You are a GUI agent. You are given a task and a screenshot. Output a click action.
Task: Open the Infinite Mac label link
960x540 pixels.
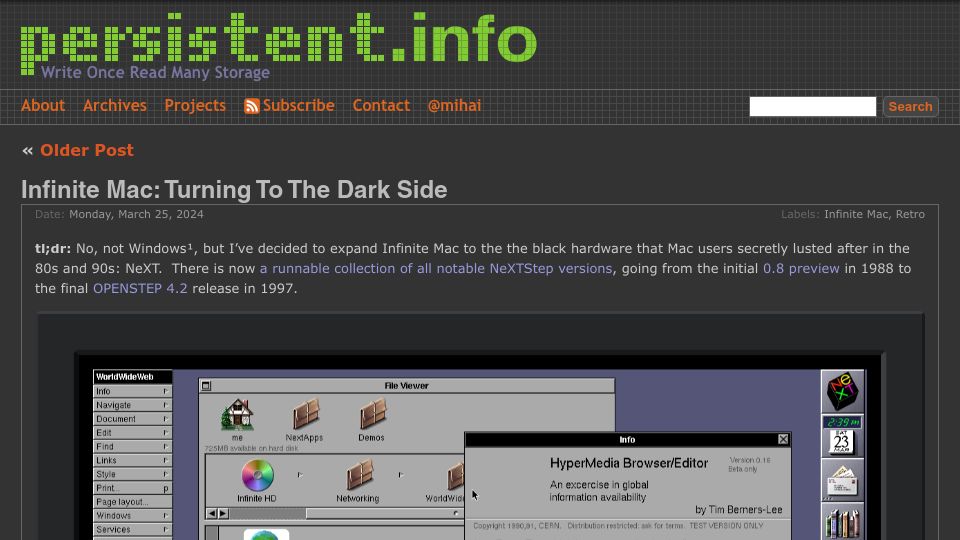(856, 214)
